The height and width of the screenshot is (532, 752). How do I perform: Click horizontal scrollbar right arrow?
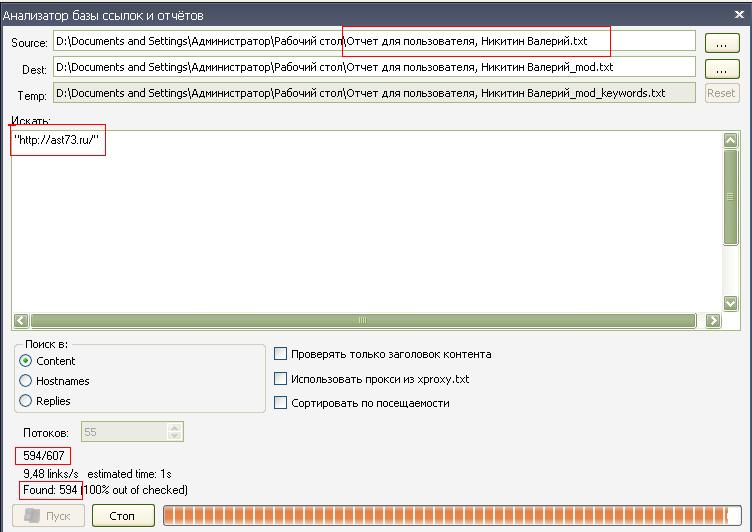pos(713,320)
